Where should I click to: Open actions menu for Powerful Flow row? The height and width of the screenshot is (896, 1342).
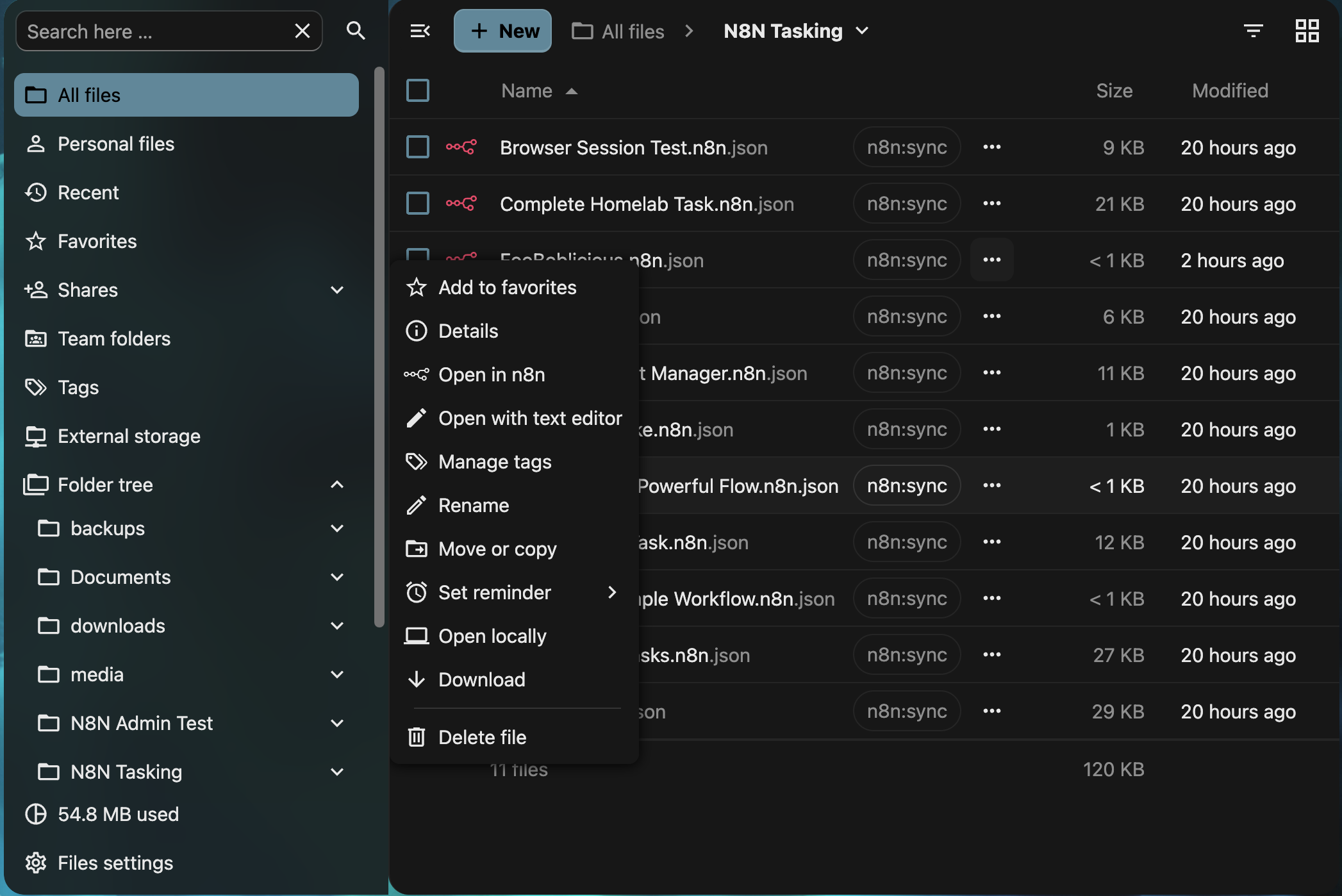pos(992,486)
